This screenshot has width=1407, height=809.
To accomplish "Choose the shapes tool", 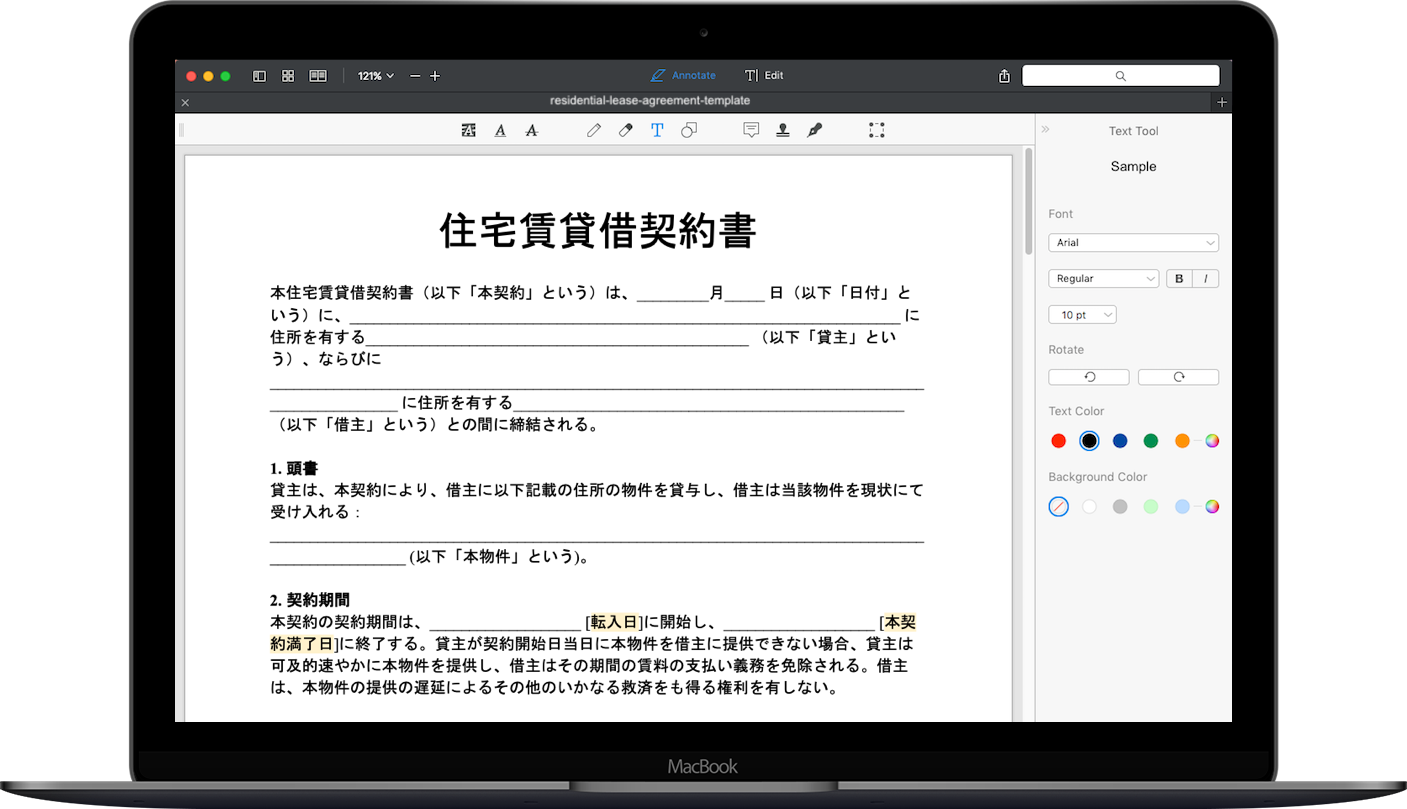I will [x=689, y=130].
